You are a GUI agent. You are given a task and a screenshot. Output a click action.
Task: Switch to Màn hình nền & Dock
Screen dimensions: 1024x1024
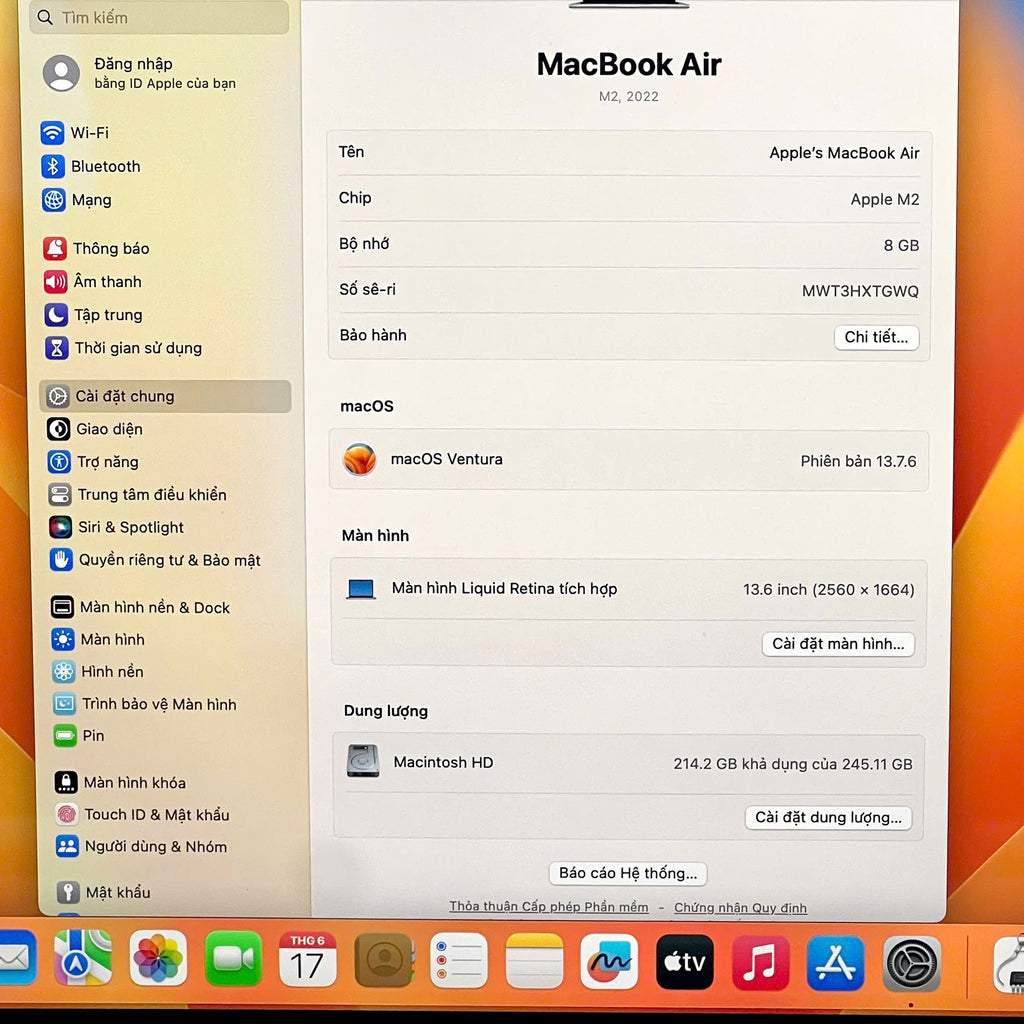point(154,607)
